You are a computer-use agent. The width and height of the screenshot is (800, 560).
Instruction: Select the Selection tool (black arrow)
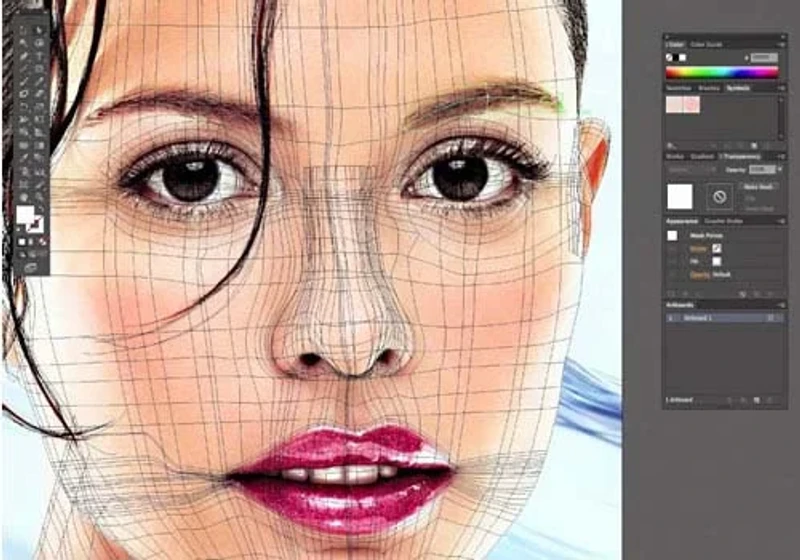pos(23,31)
